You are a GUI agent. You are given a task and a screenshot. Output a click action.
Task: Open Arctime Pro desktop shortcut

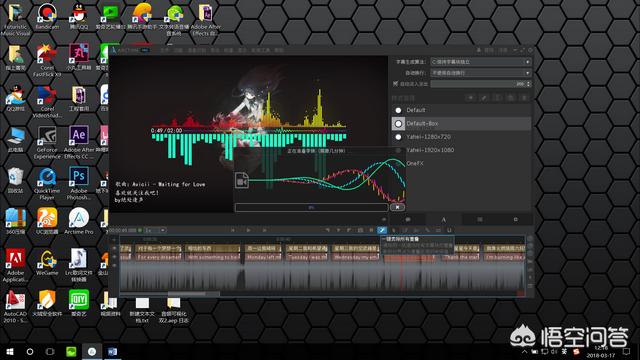click(x=78, y=221)
